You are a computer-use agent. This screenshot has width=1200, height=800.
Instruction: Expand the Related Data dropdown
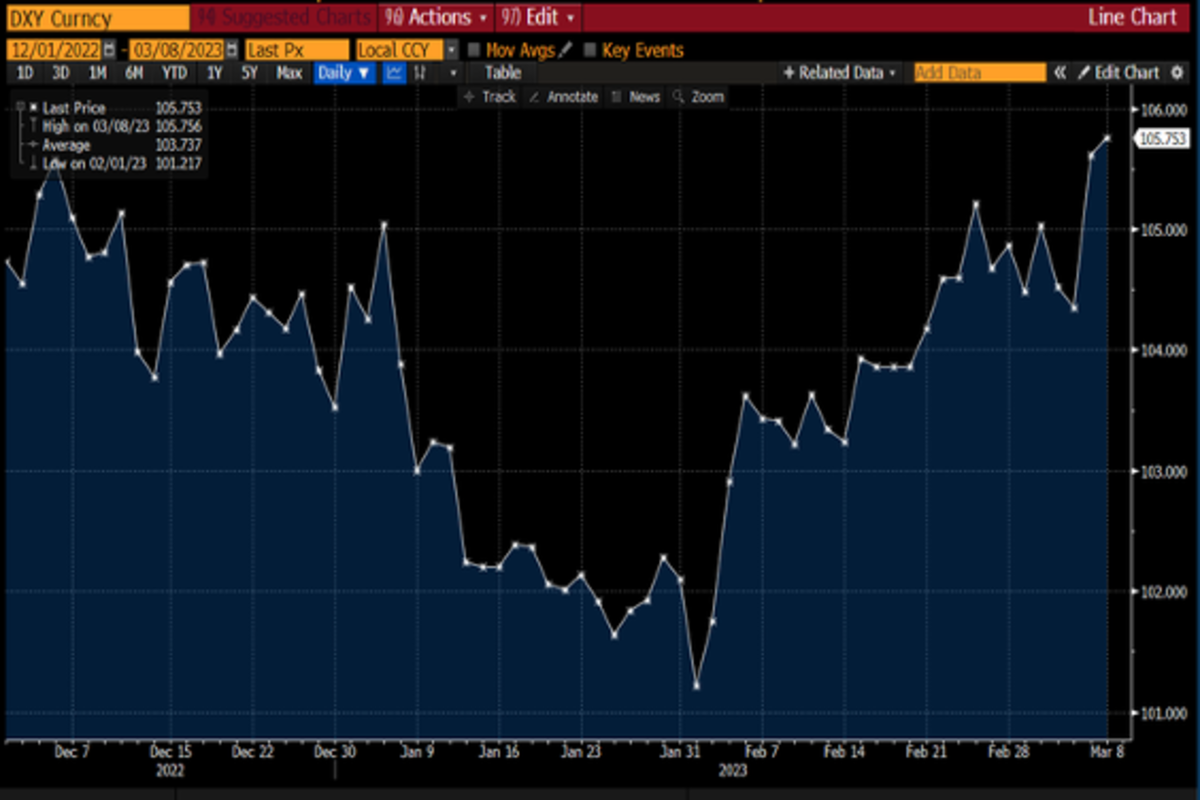click(x=839, y=73)
